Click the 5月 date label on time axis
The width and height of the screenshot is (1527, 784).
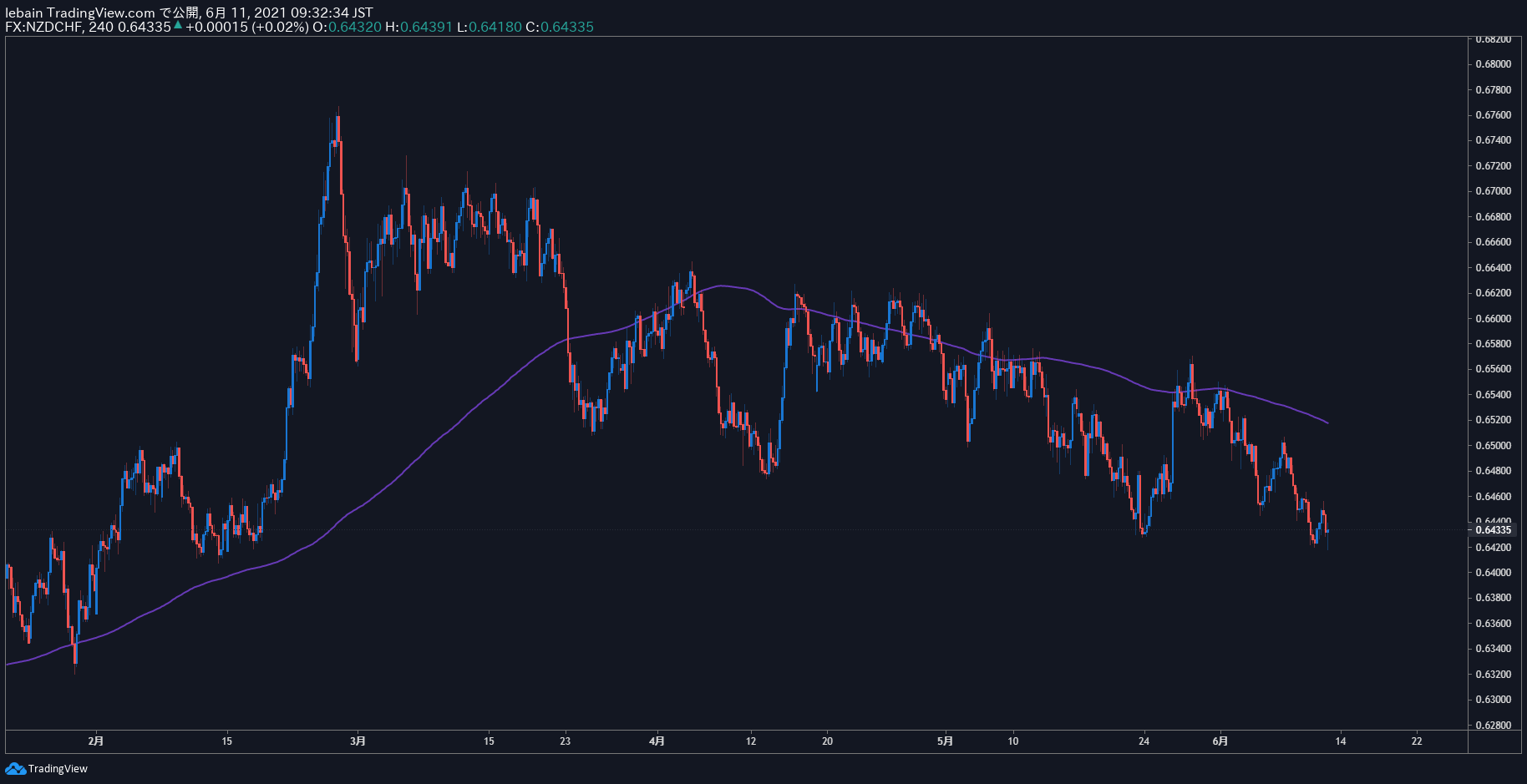point(945,741)
